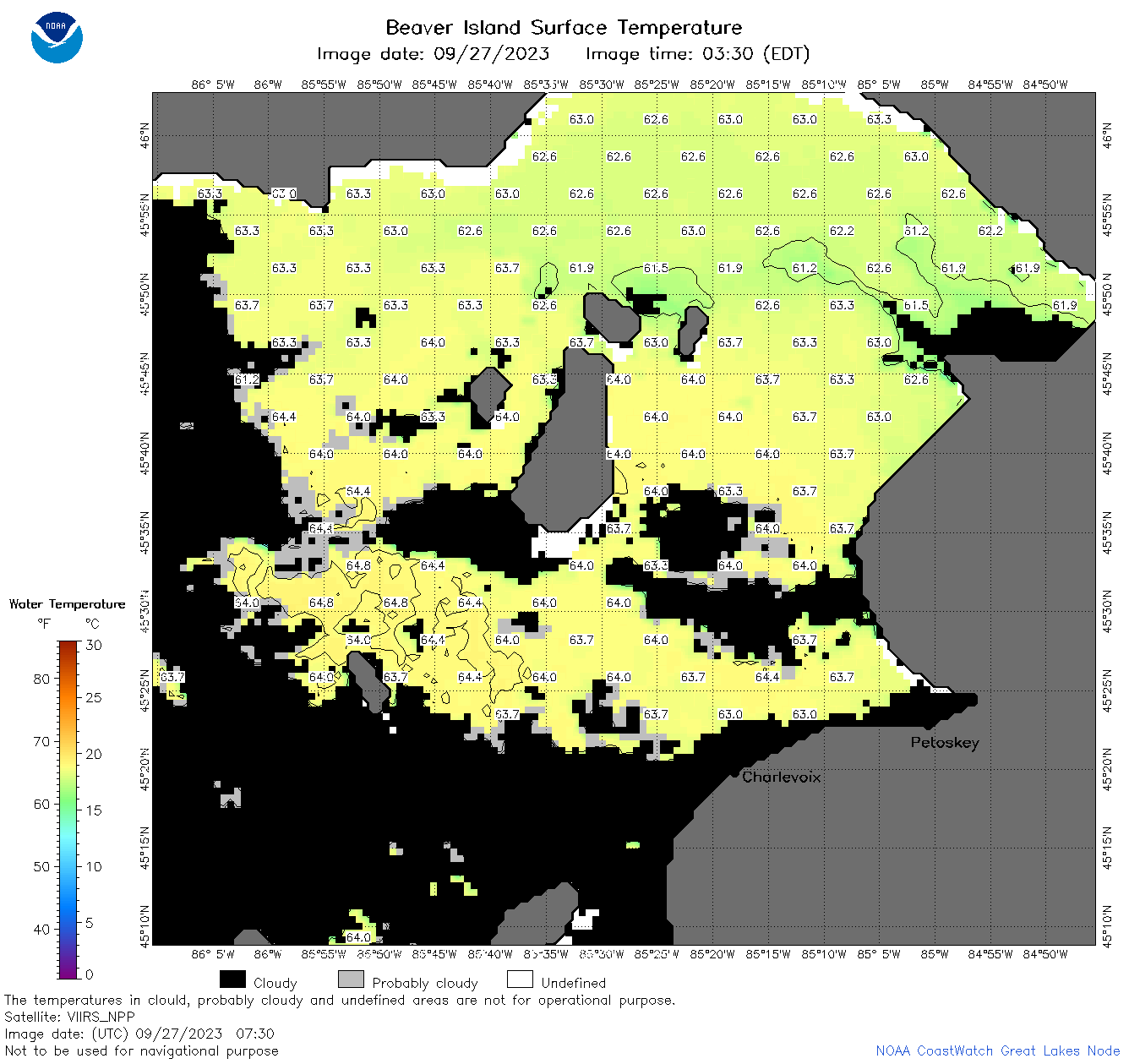This screenshot has height=1064, width=1129.
Task: Click the 70 tick on Fahrenheit scale
Action: [41, 741]
